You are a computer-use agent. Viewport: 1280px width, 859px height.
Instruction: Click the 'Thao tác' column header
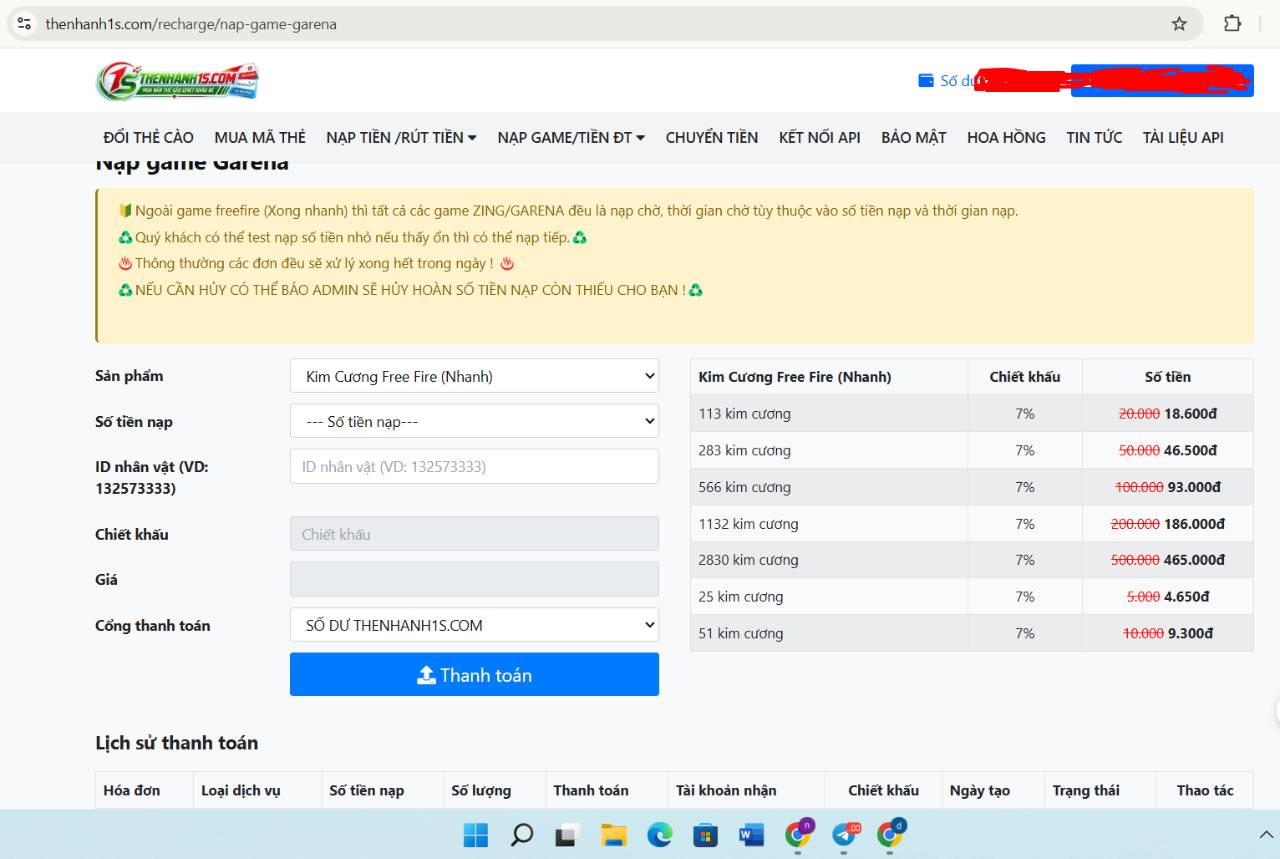(1205, 790)
